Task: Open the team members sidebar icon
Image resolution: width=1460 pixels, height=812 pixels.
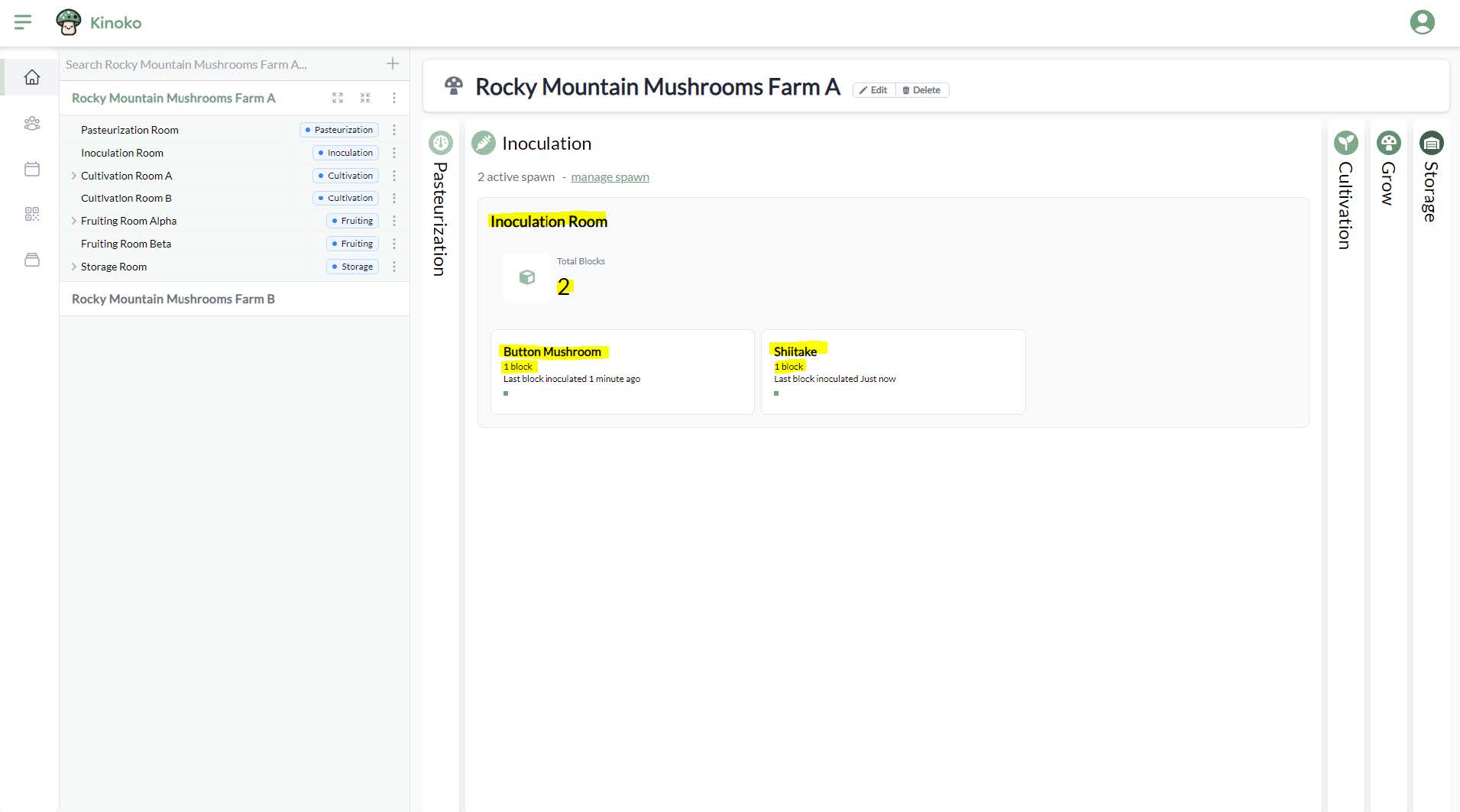Action: click(x=32, y=123)
